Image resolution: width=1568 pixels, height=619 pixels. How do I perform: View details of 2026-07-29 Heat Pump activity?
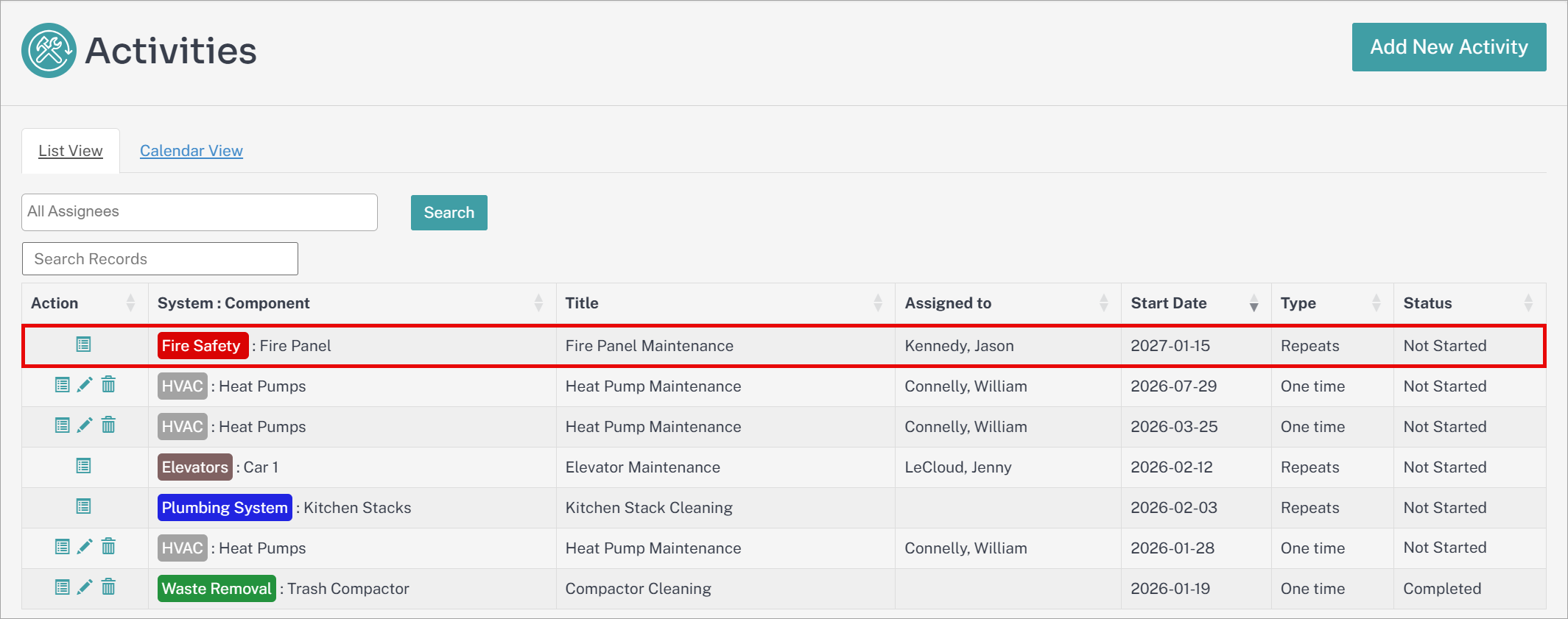tap(63, 385)
